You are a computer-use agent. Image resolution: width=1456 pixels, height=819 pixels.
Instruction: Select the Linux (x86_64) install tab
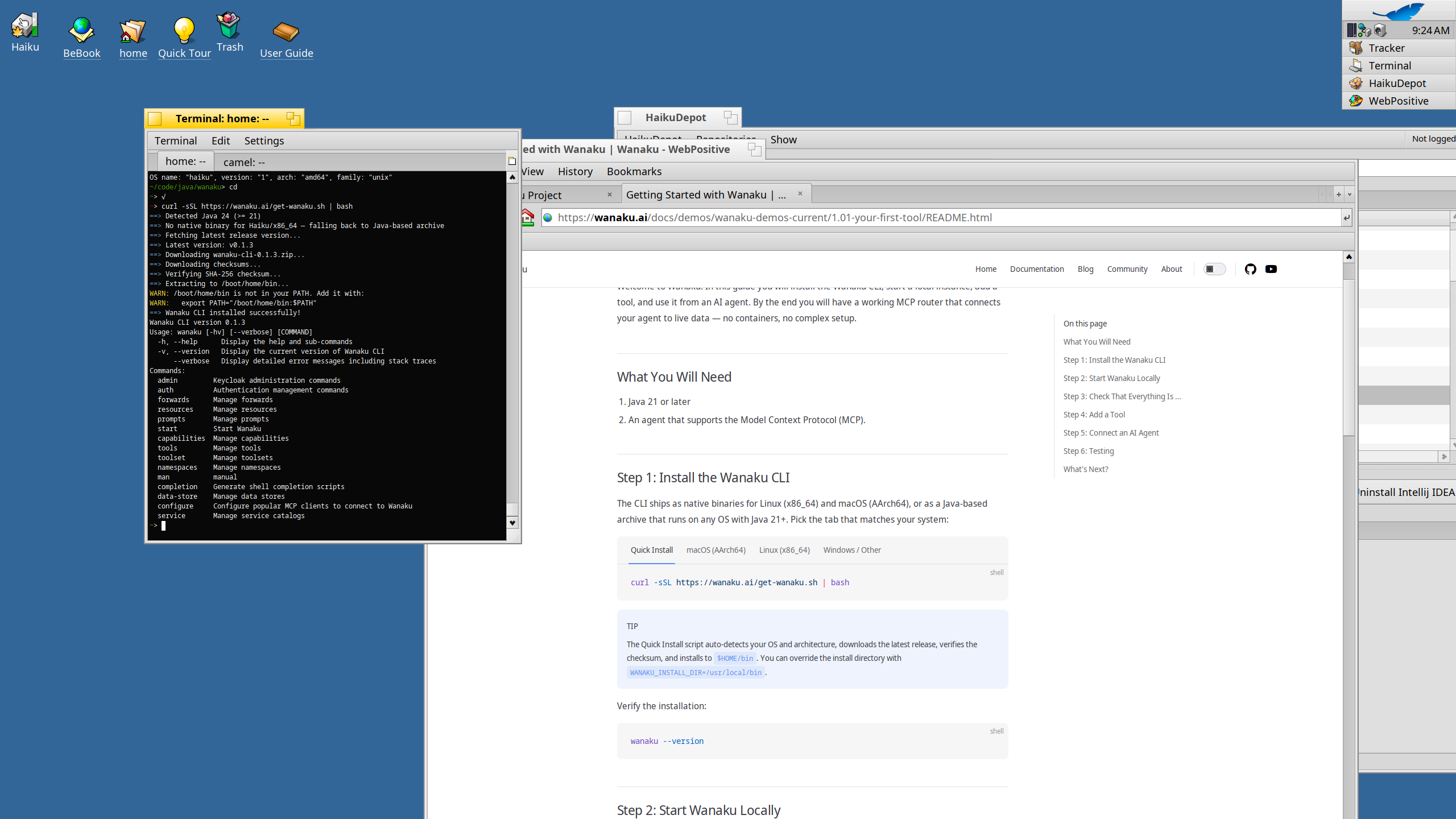click(x=784, y=550)
